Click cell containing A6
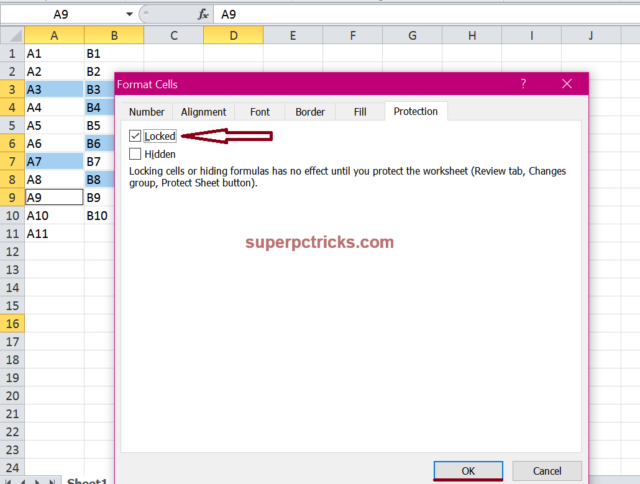The image size is (640, 484). coord(54,144)
